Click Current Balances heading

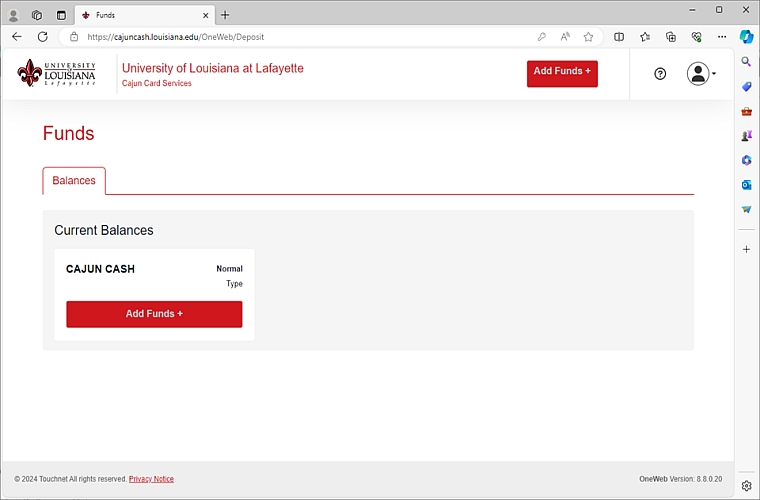104,230
